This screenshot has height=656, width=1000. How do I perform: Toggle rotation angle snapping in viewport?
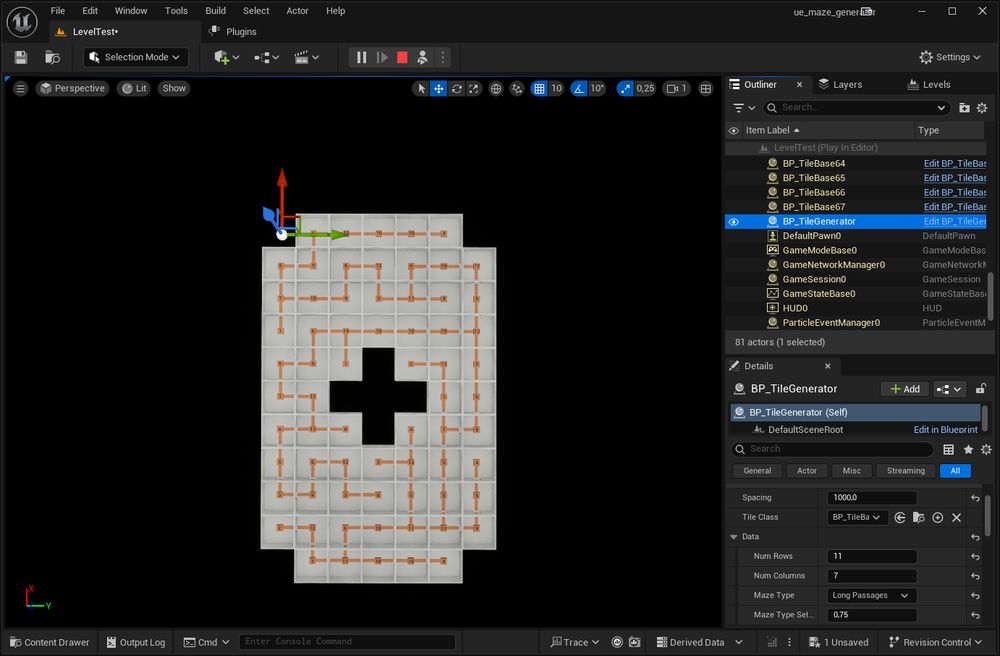(579, 88)
